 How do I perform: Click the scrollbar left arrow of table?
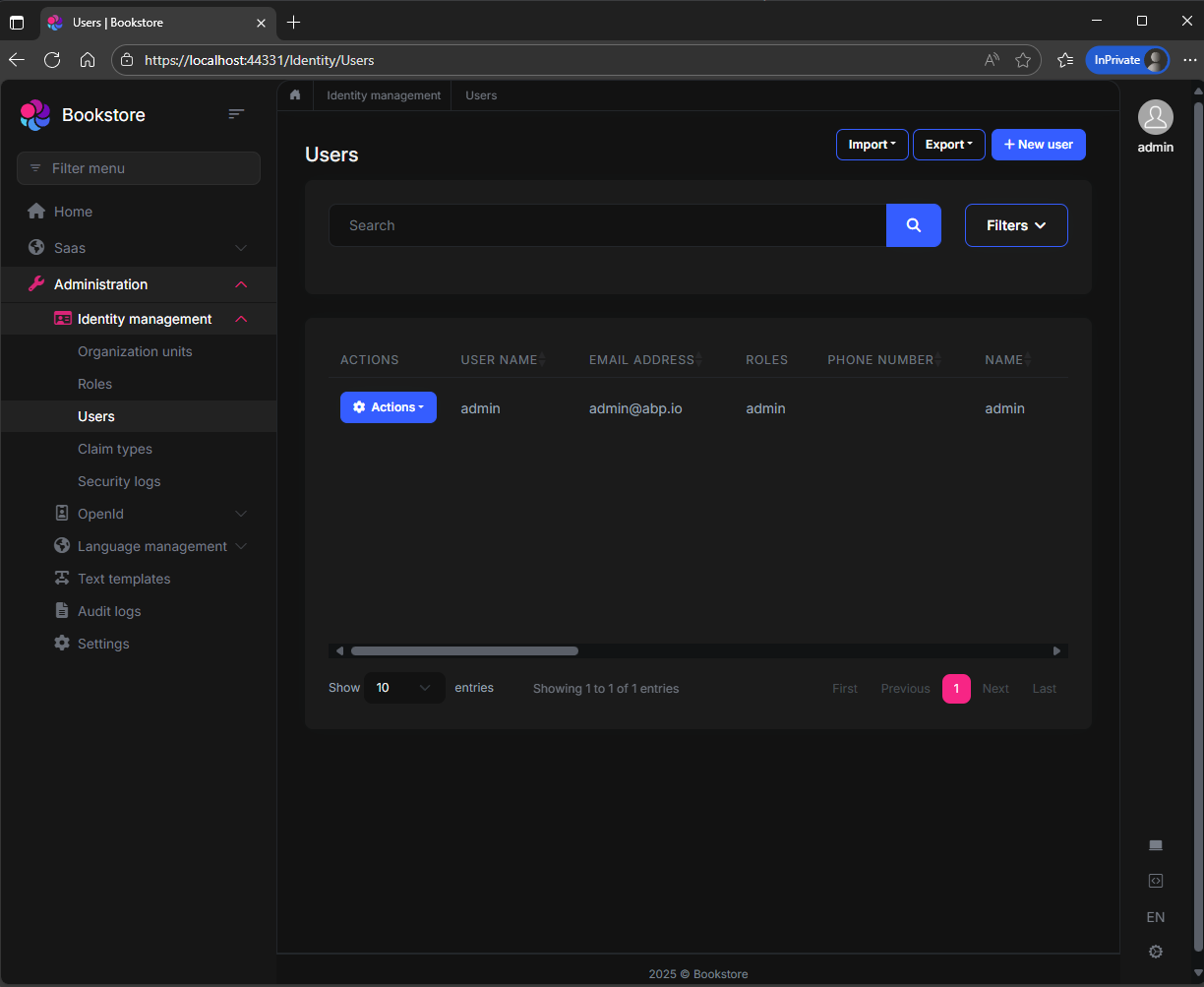coord(339,650)
